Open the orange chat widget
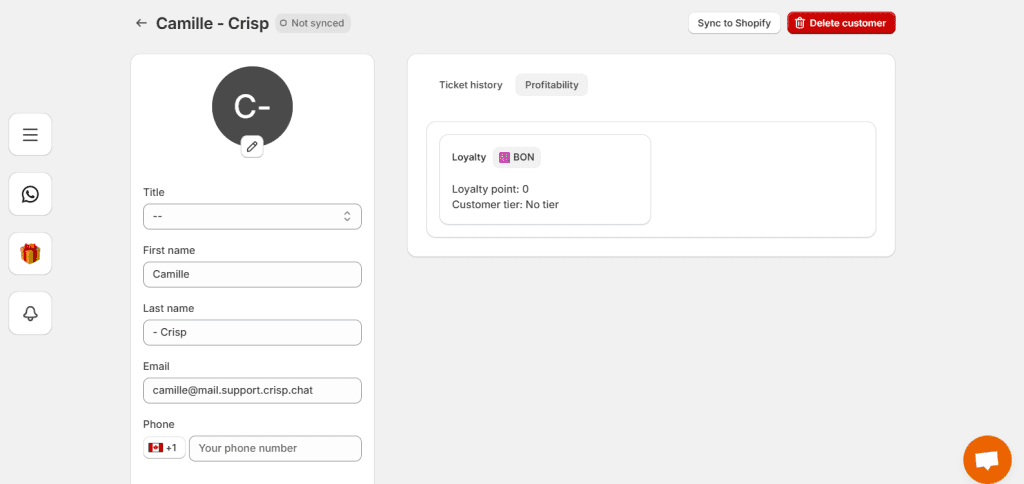The image size is (1024, 484). pyautogui.click(x=987, y=460)
